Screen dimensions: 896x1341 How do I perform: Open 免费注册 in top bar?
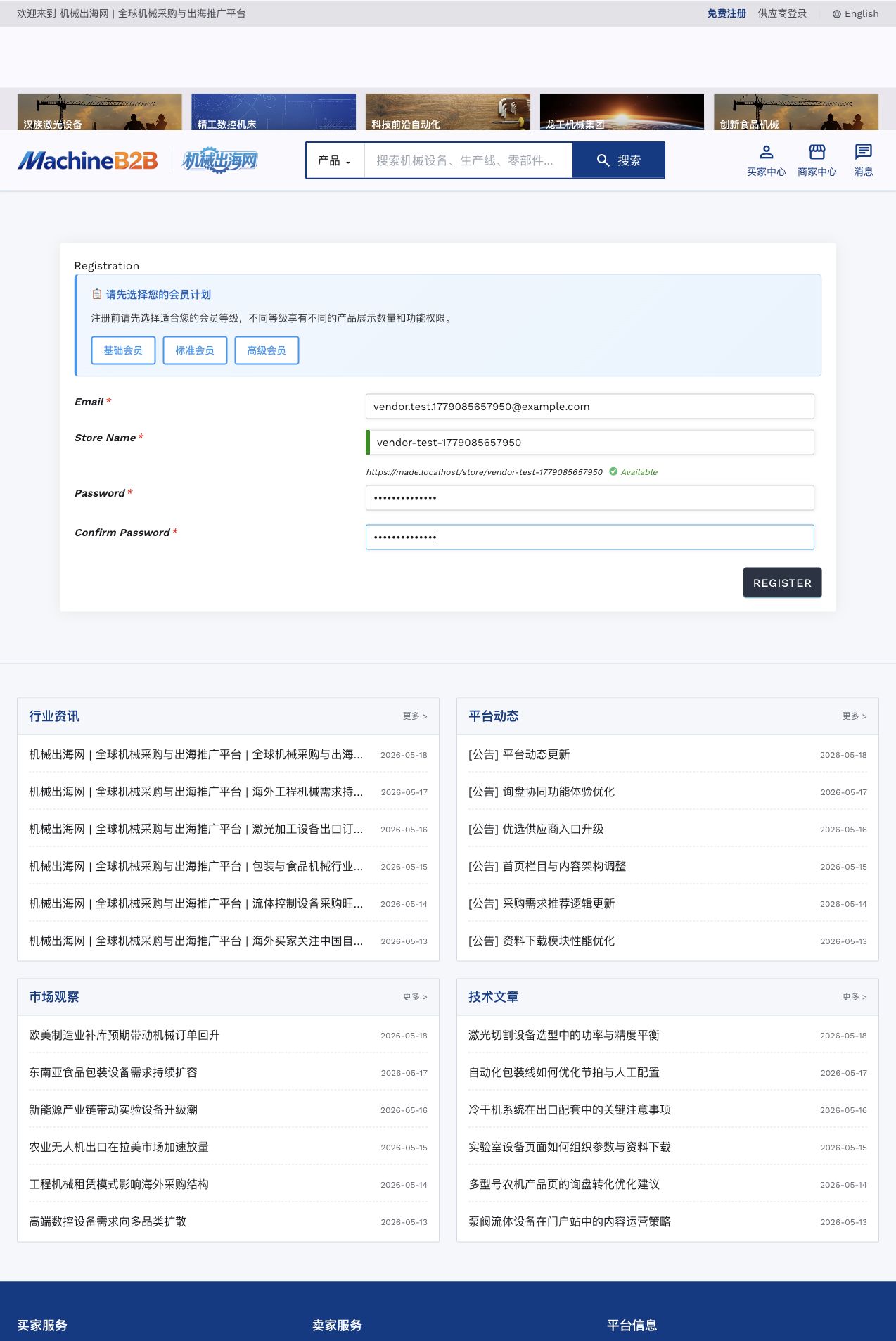tap(727, 13)
